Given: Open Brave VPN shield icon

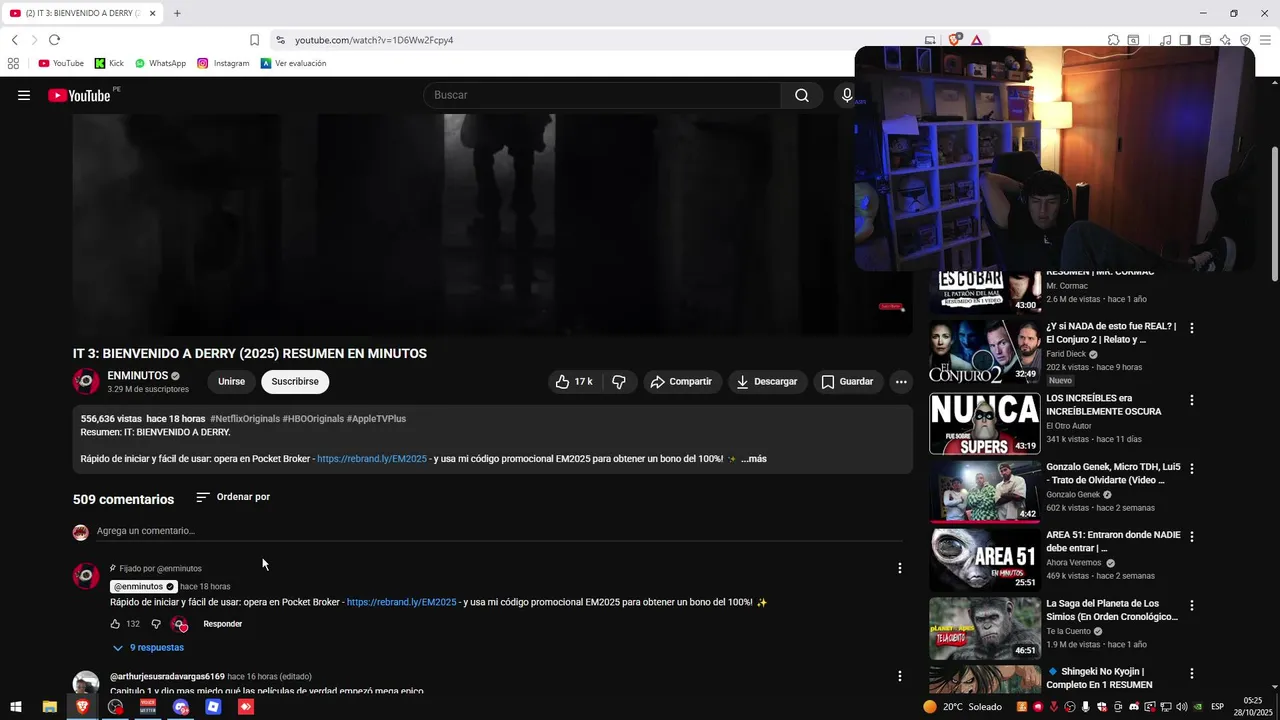Looking at the screenshot, I should tap(1245, 40).
